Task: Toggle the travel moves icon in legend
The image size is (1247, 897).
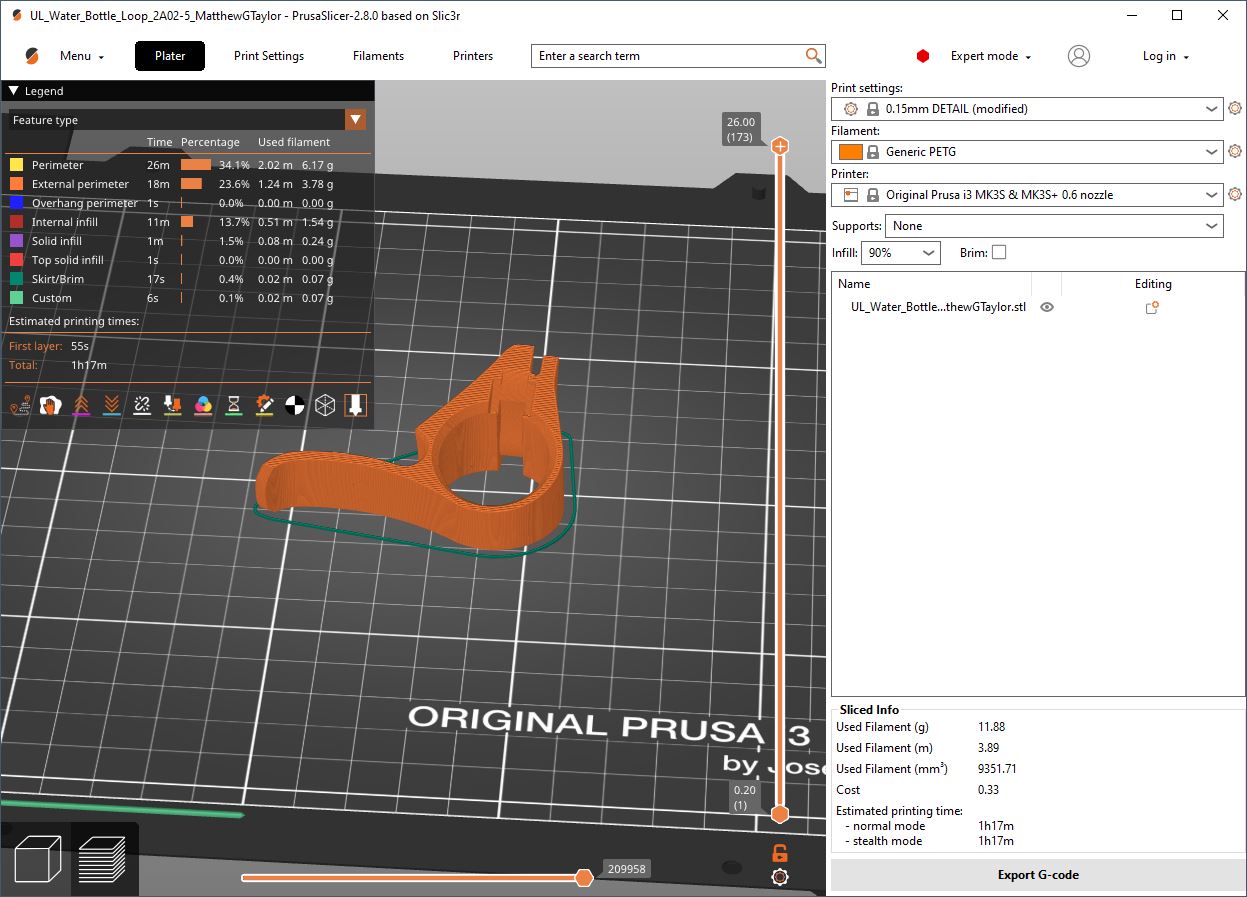Action: click(x=19, y=405)
